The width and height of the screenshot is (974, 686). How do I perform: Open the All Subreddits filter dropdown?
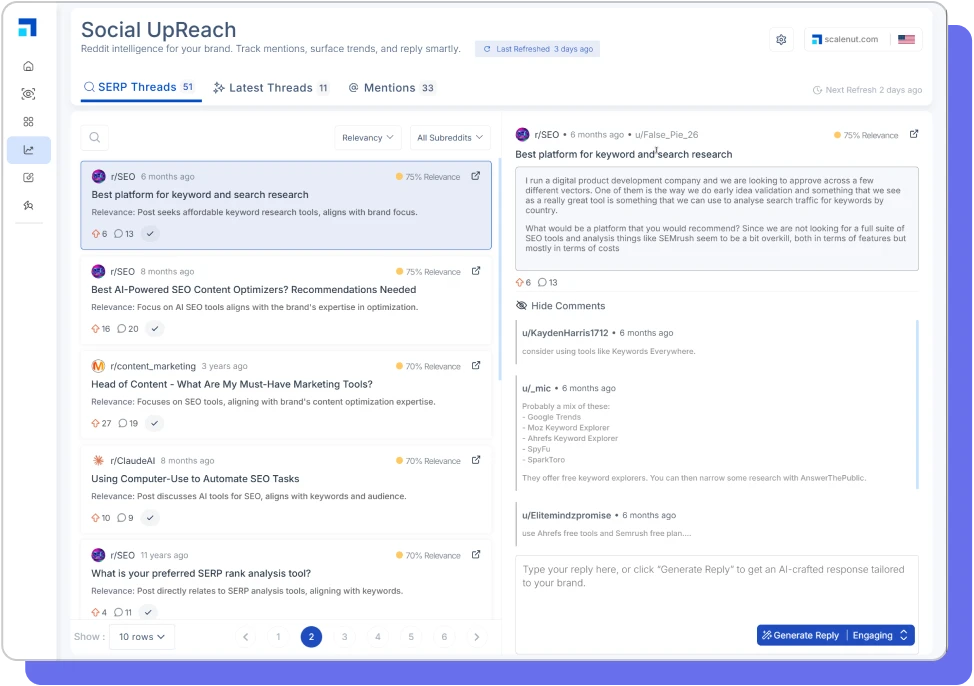(x=450, y=137)
